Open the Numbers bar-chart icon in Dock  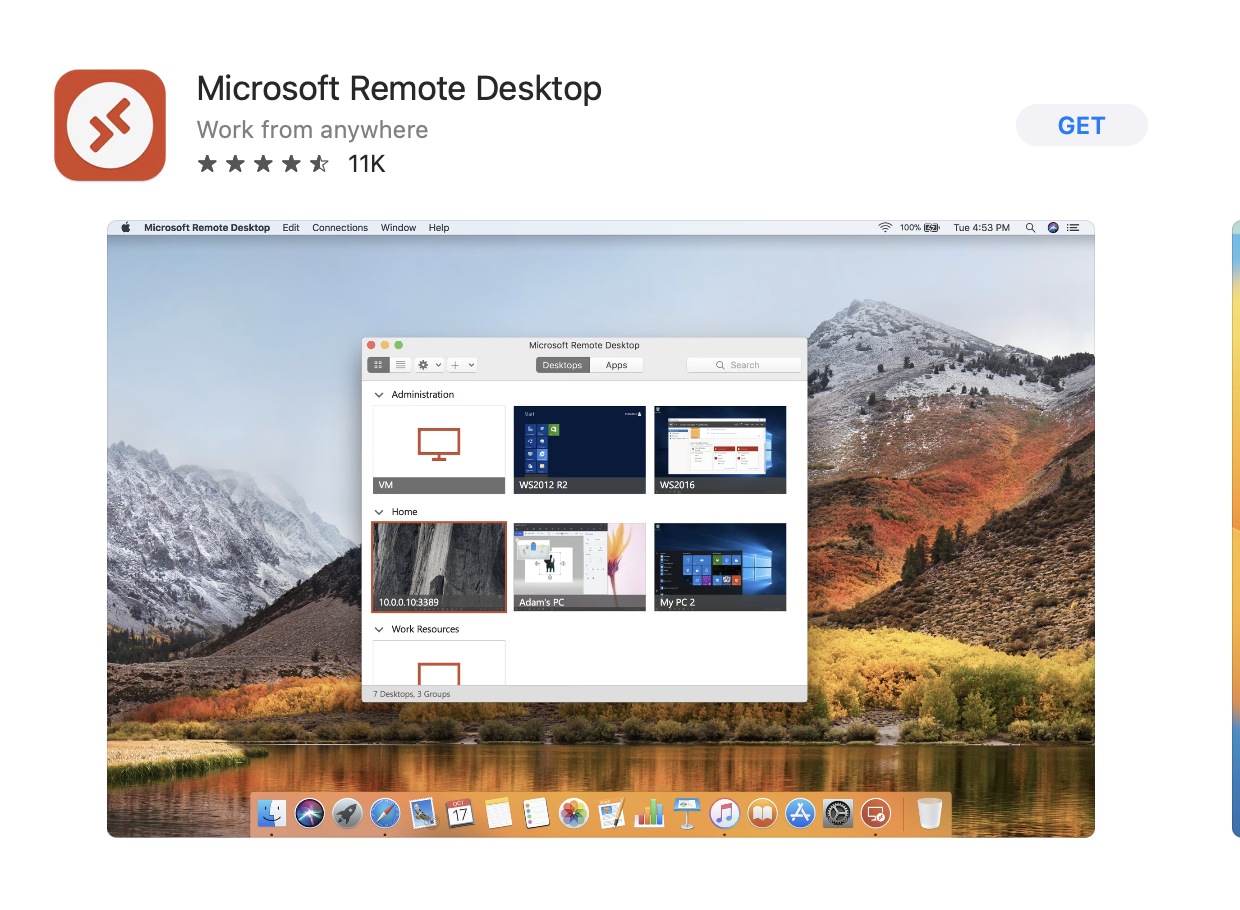pyautogui.click(x=649, y=812)
